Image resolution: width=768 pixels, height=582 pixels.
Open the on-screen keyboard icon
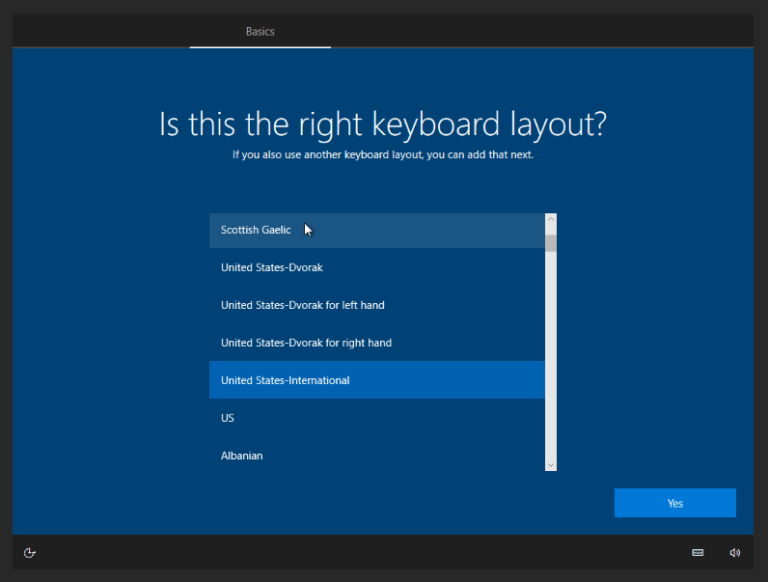pos(698,552)
